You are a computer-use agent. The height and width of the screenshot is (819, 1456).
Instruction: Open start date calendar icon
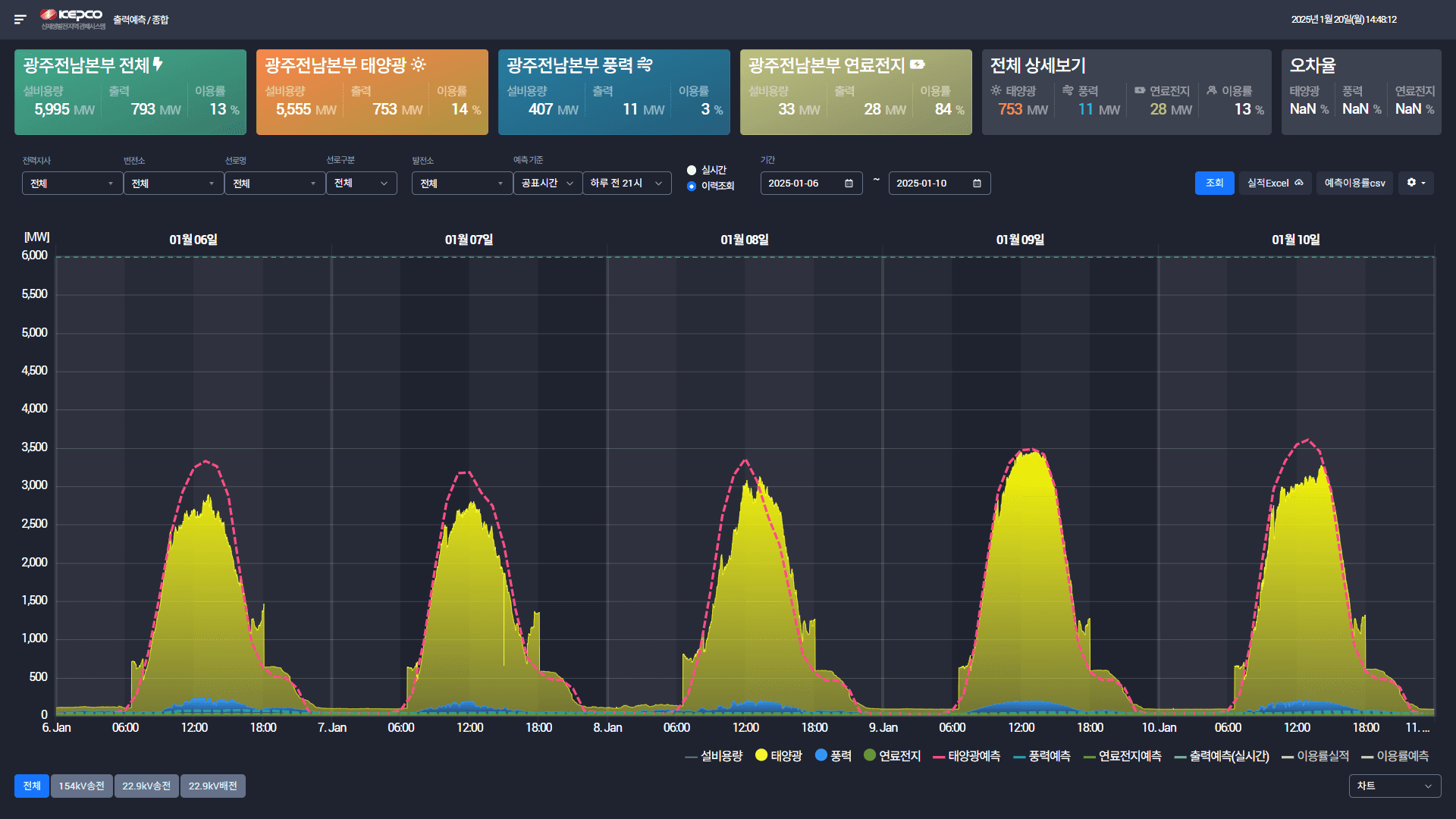pyautogui.click(x=849, y=184)
